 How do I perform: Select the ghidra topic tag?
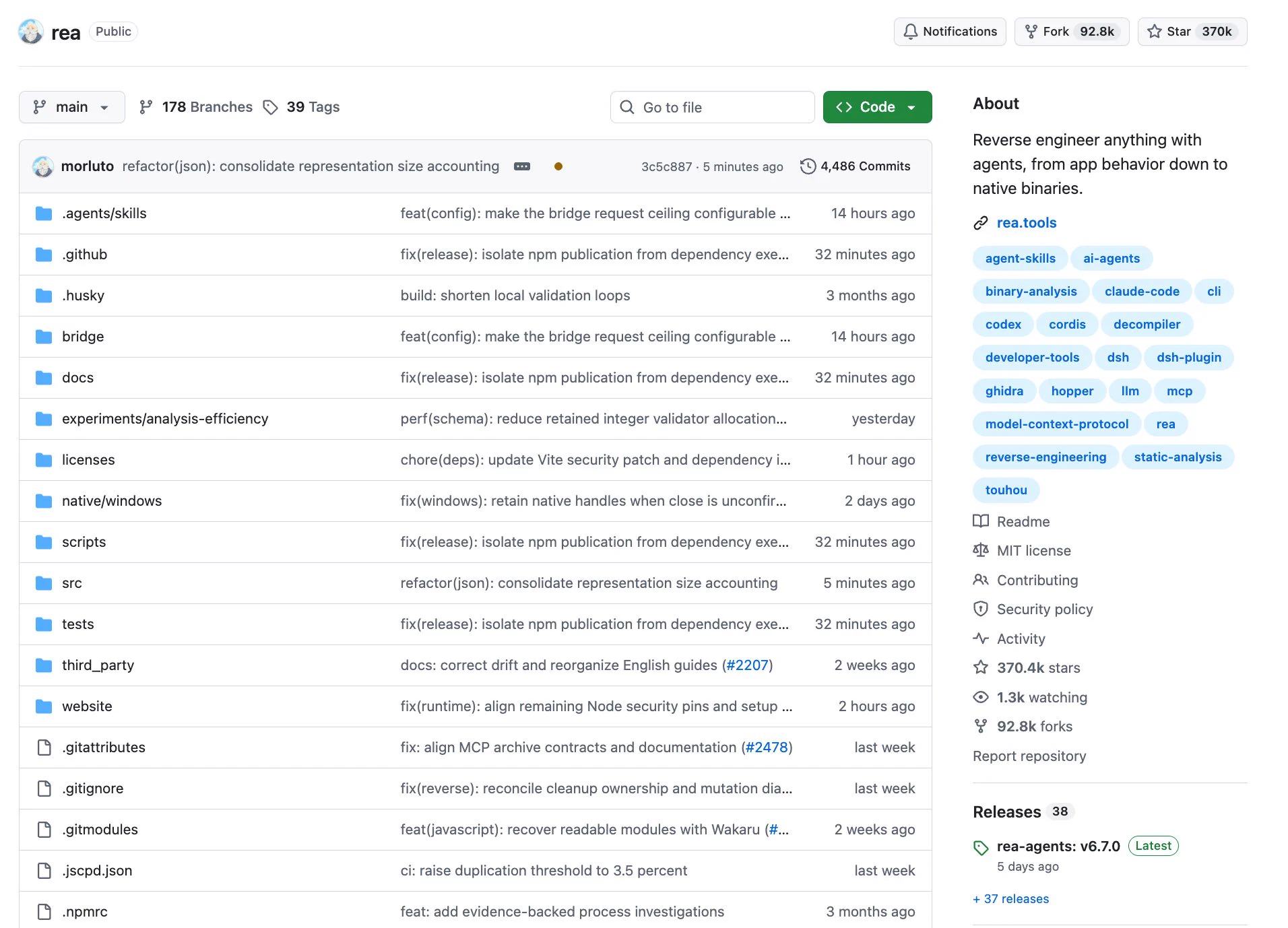(x=1004, y=391)
